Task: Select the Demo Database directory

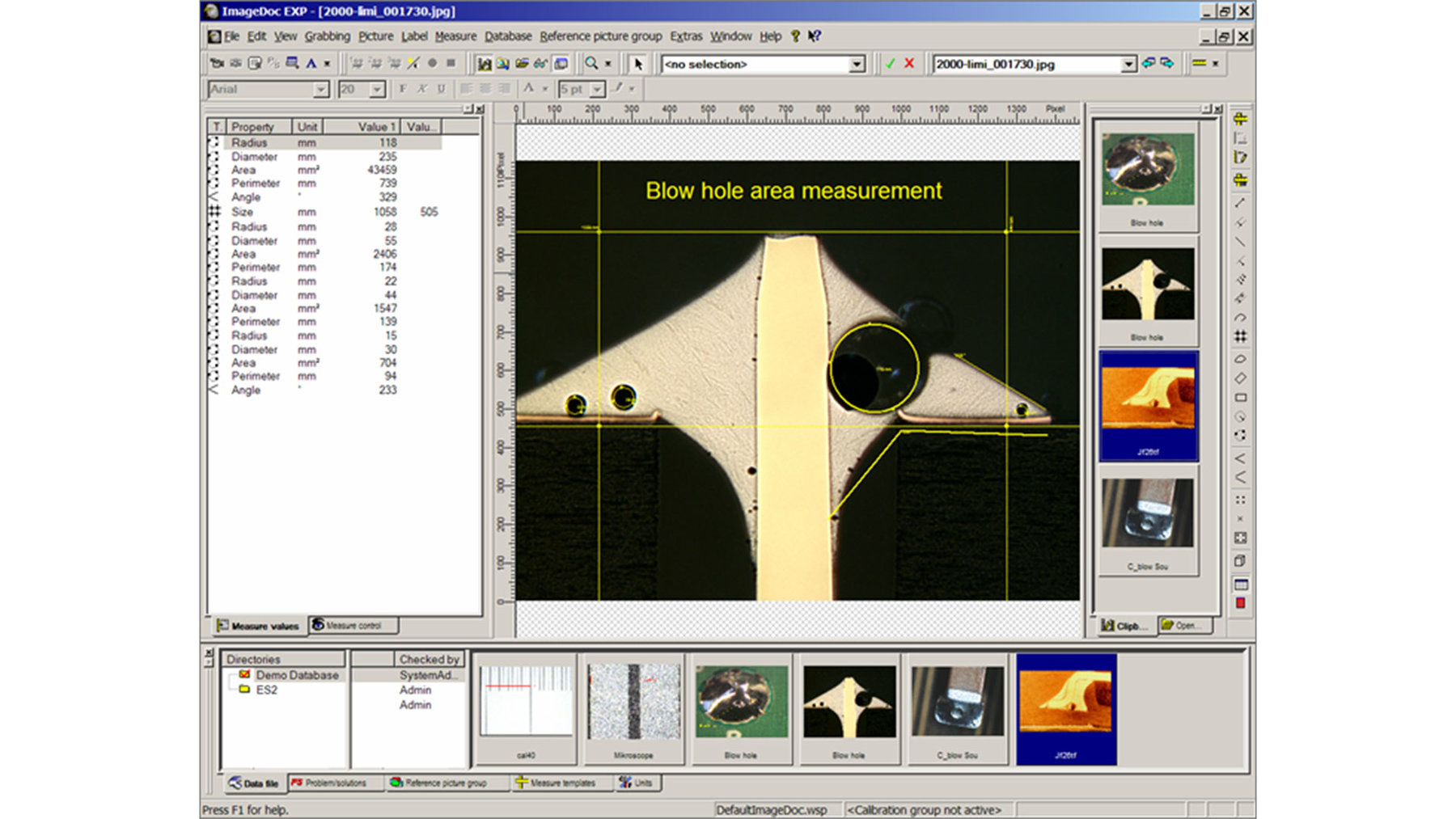Action: [x=296, y=675]
